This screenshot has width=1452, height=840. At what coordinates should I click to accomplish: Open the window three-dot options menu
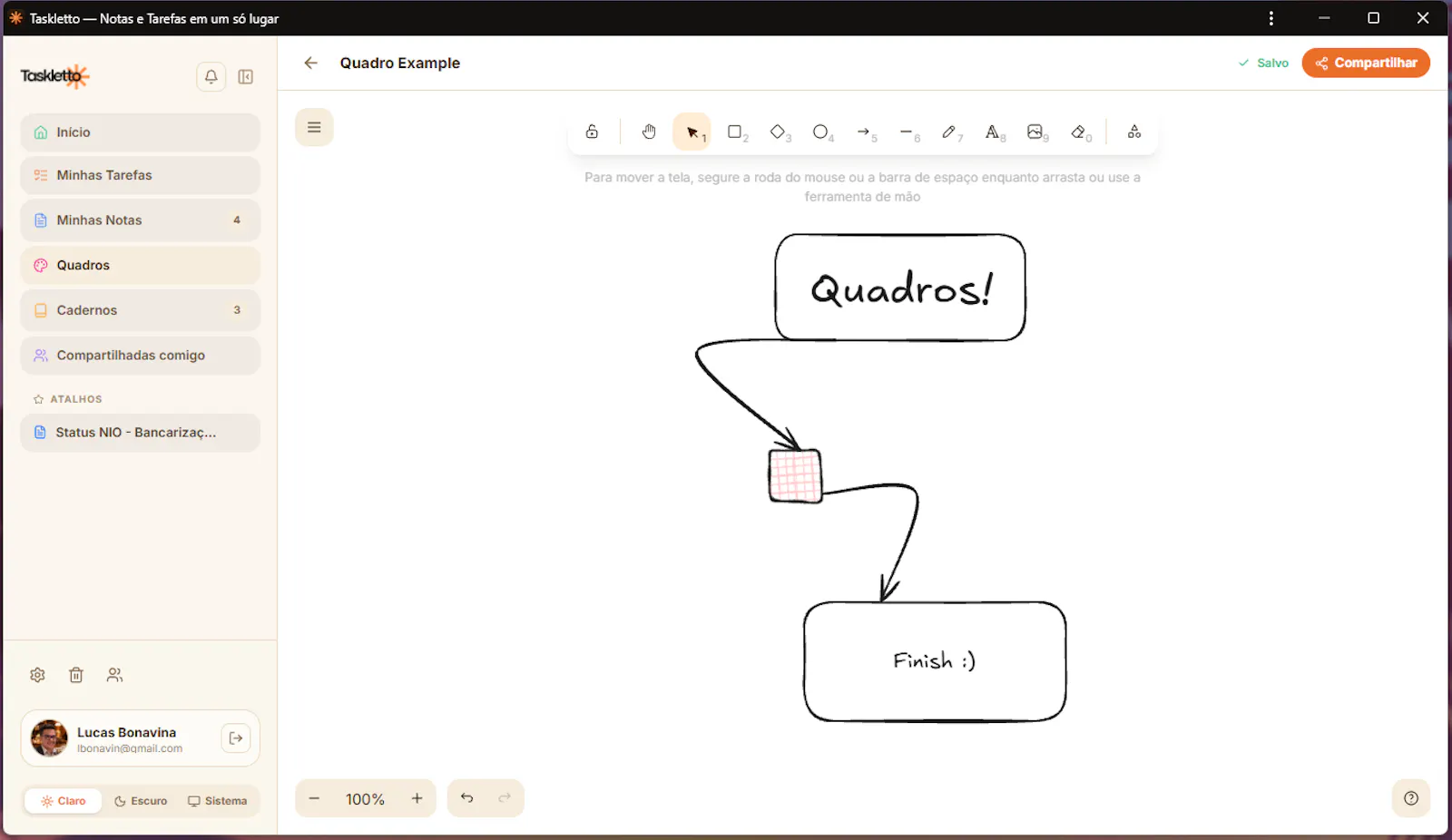pos(1271,18)
